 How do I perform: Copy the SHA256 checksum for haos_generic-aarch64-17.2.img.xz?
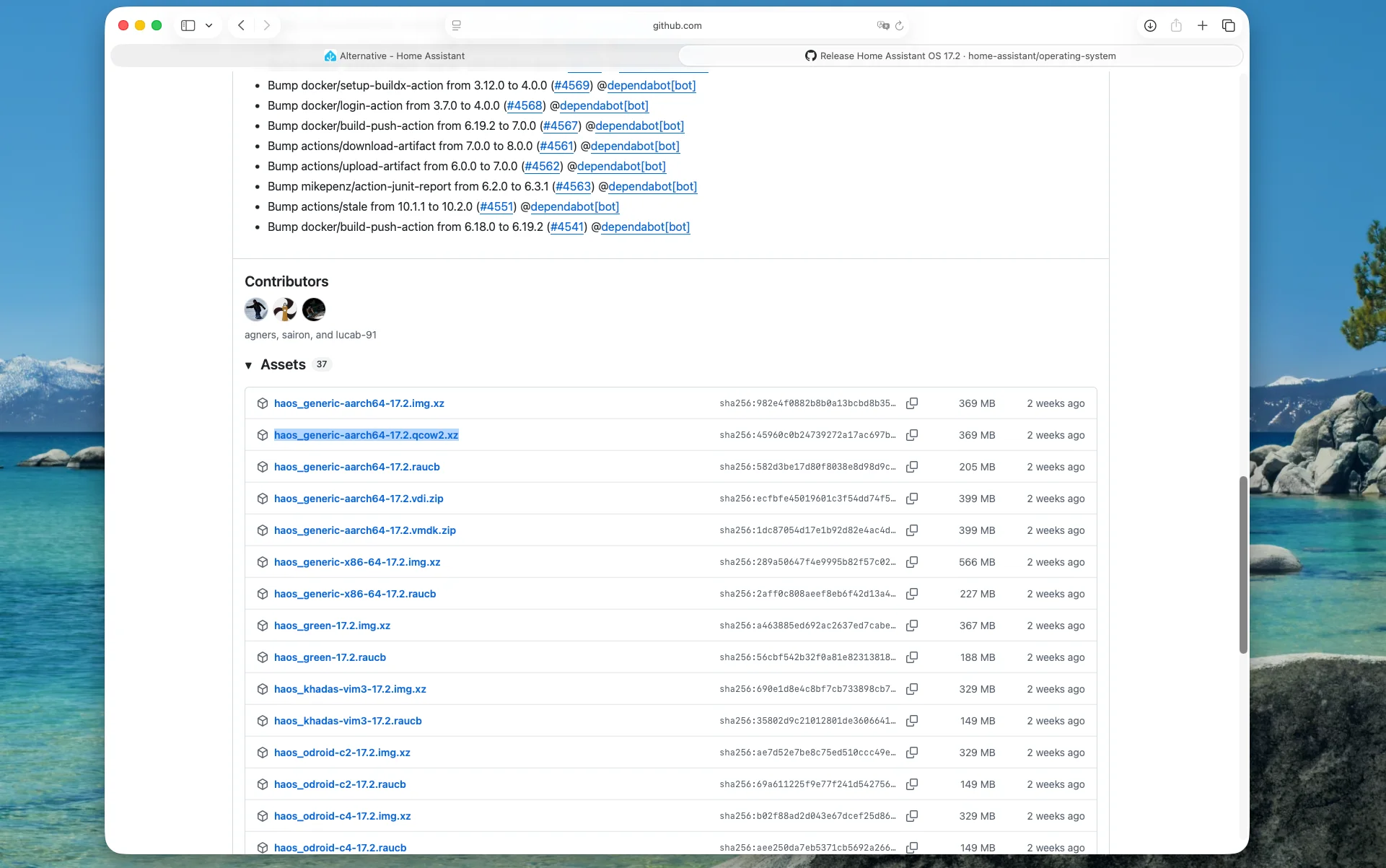click(912, 403)
